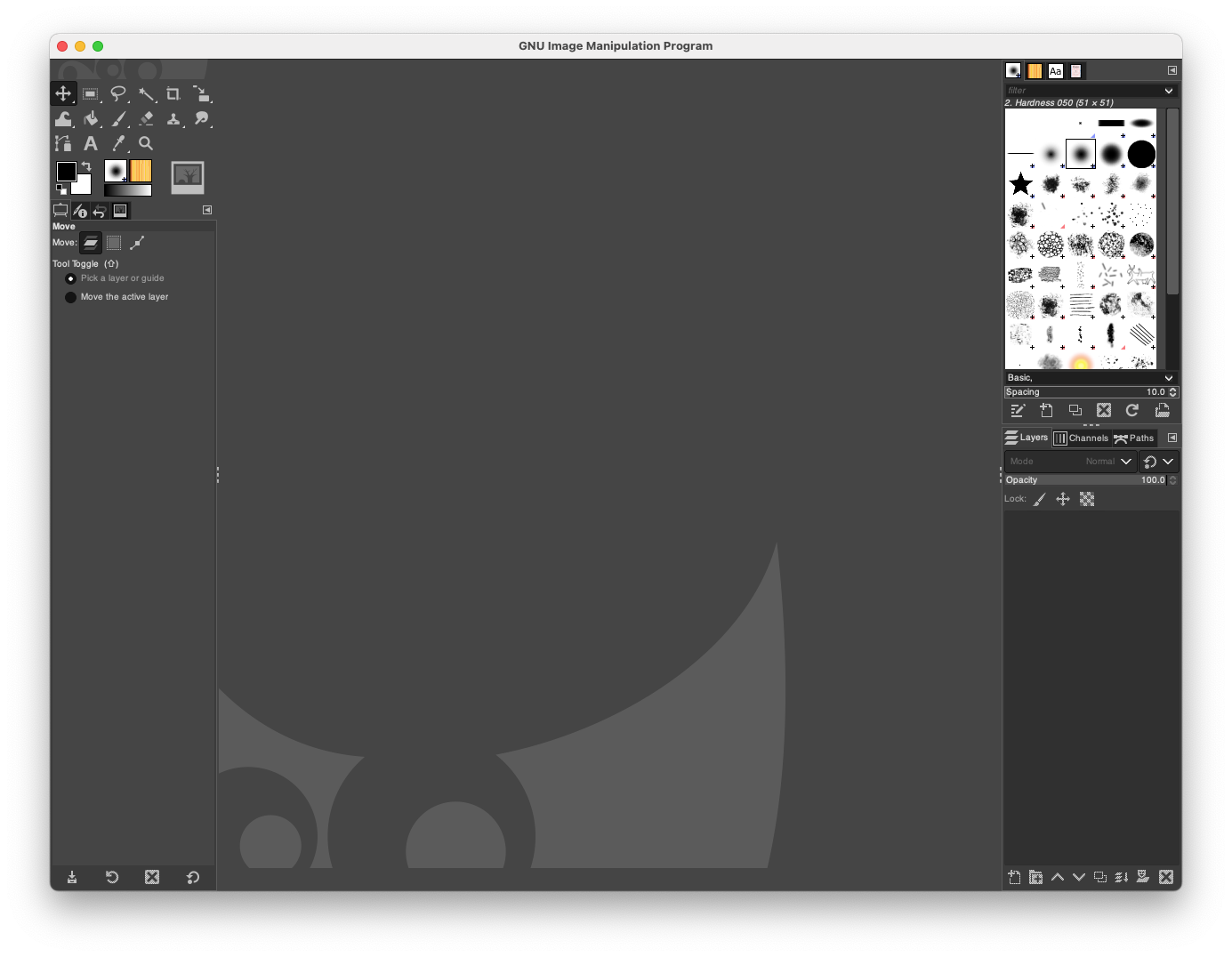Switch to the Tool Options tab
Image resolution: width=1232 pixels, height=957 pixels.
pos(60,211)
